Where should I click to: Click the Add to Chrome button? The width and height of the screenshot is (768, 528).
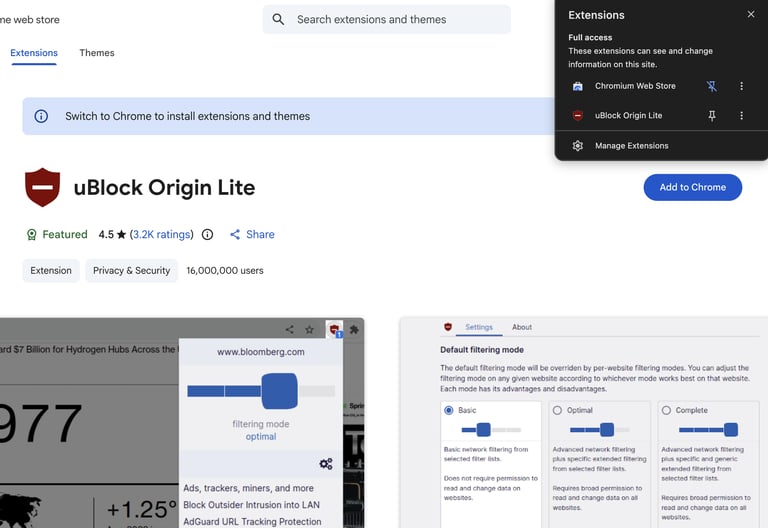pos(693,187)
